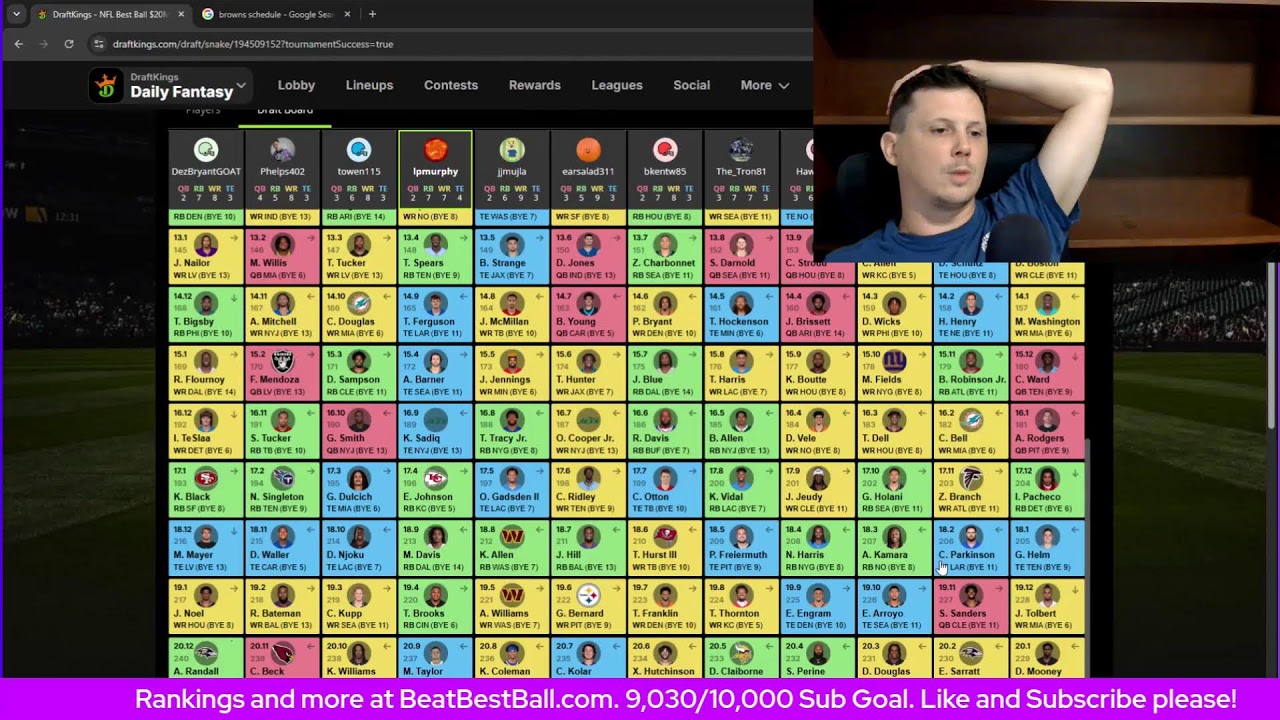This screenshot has height=720, width=1280.
Task: Open the T. Bigsby player card
Action: pos(206,314)
